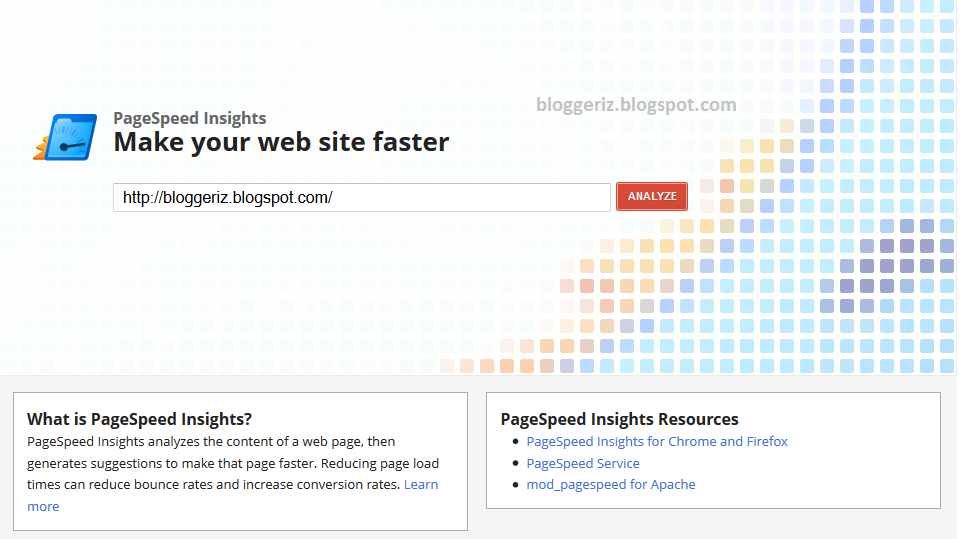
Task: Open PageSpeed Insights for Chrome and Firefox link
Action: tap(657, 442)
